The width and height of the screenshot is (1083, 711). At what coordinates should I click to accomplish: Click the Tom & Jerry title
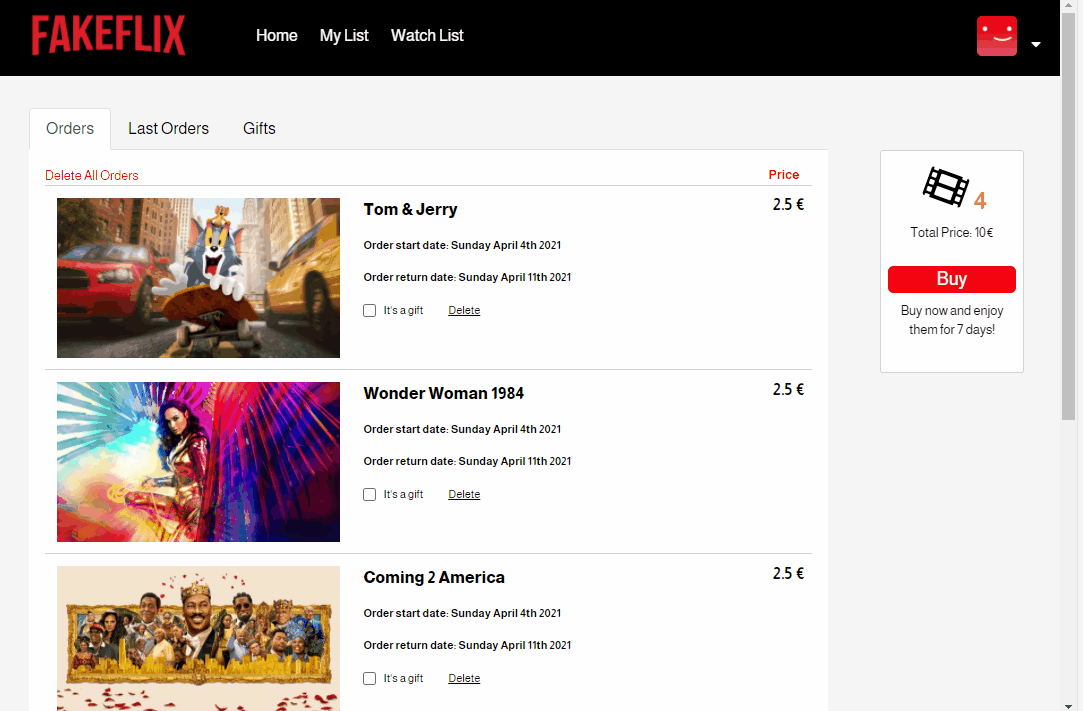tap(410, 209)
